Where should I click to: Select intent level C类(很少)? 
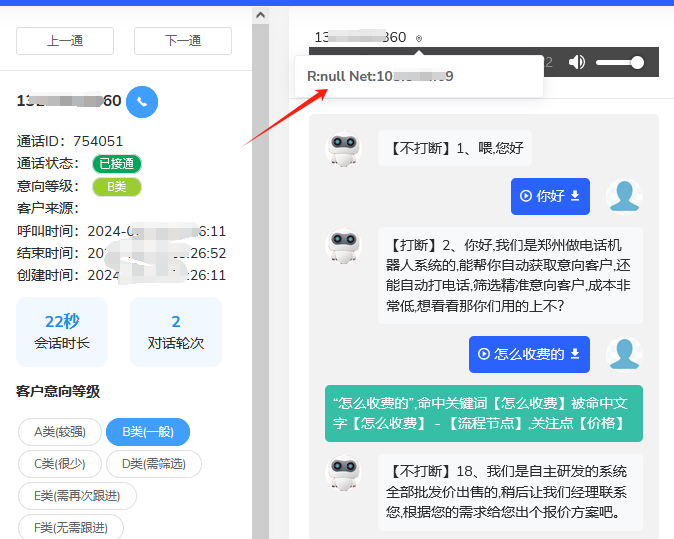click(60, 464)
